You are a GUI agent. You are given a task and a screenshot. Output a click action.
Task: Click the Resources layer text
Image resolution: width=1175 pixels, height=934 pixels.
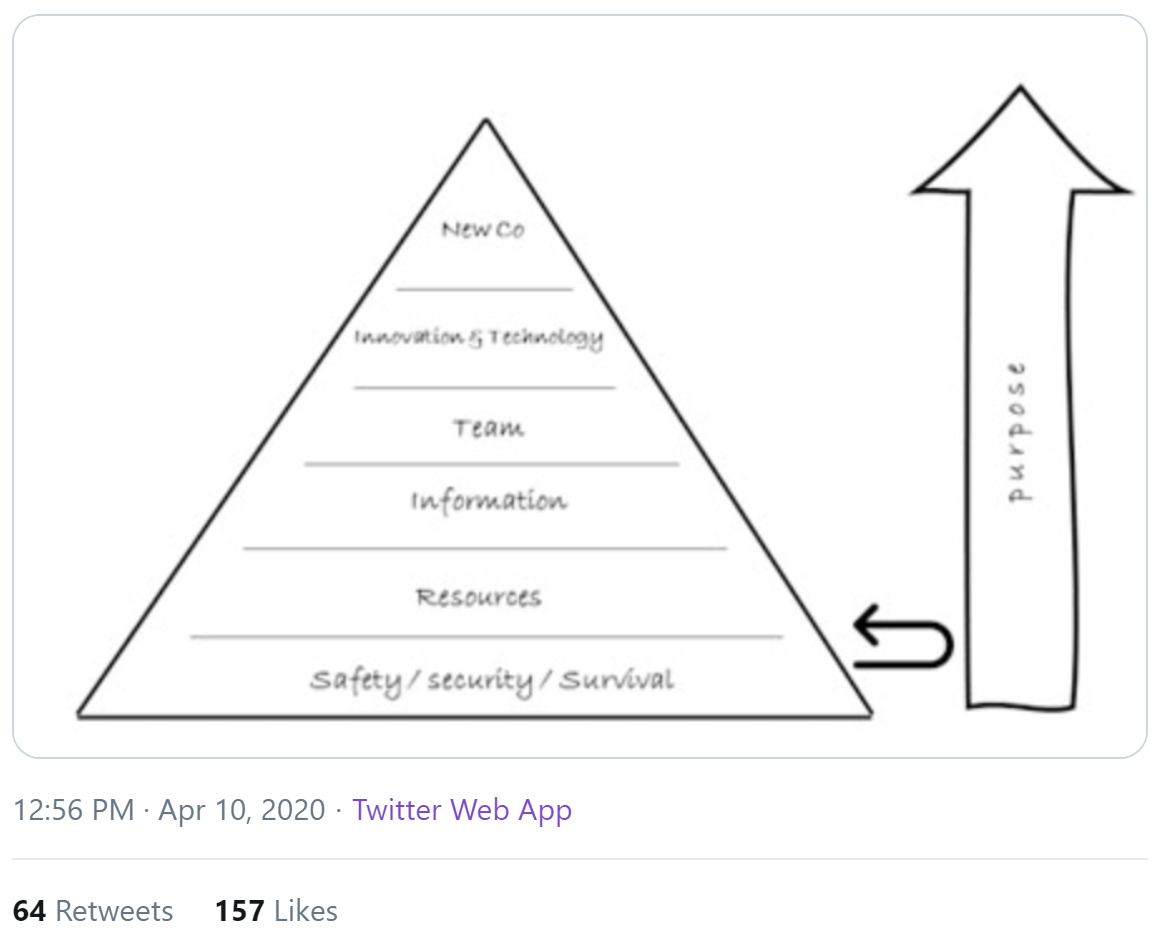pyautogui.click(x=479, y=597)
